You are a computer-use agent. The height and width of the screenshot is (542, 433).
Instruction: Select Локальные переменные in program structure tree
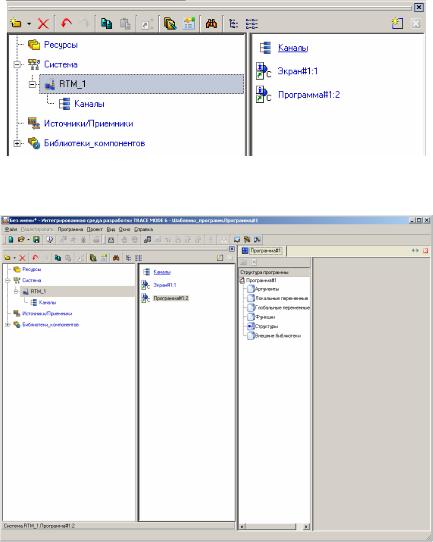tap(282, 298)
